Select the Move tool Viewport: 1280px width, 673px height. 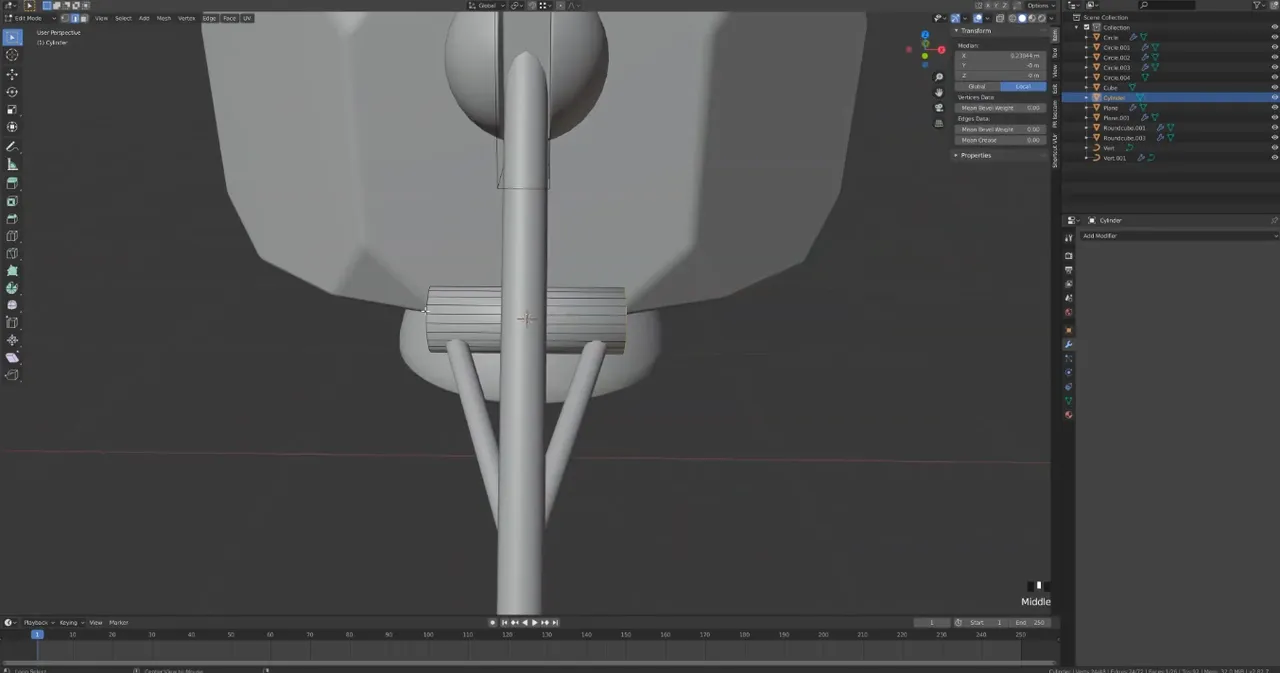[12, 75]
